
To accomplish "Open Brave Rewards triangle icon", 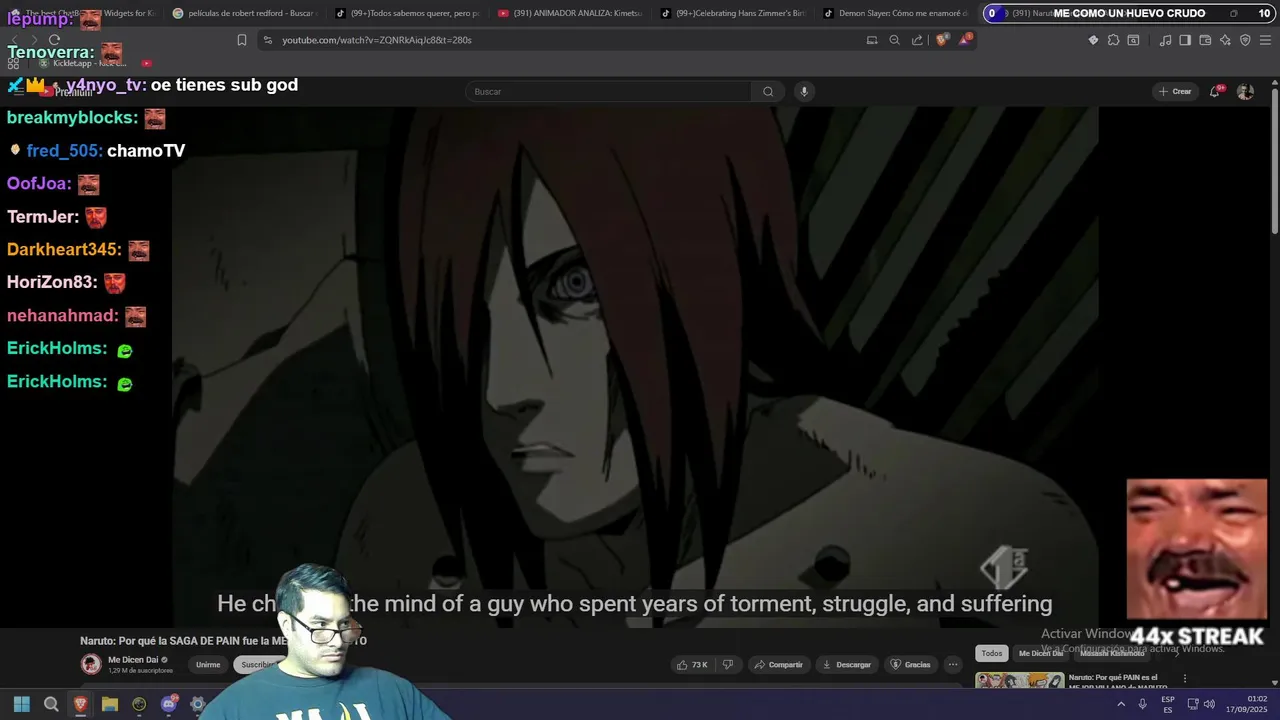I will pyautogui.click(x=965, y=40).
